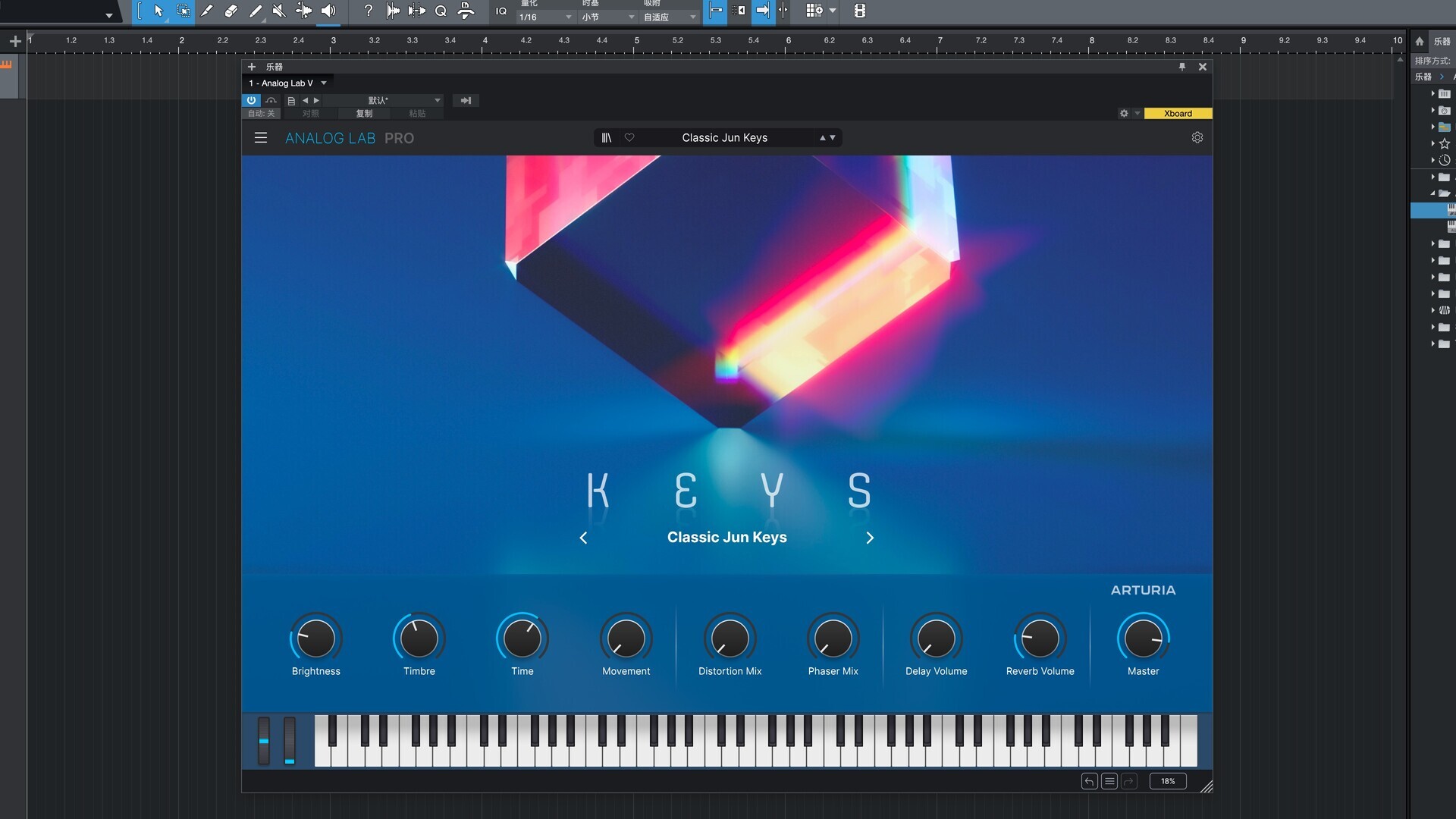The width and height of the screenshot is (1456, 819).
Task: Select the arrow pointer tool
Action: 158,11
